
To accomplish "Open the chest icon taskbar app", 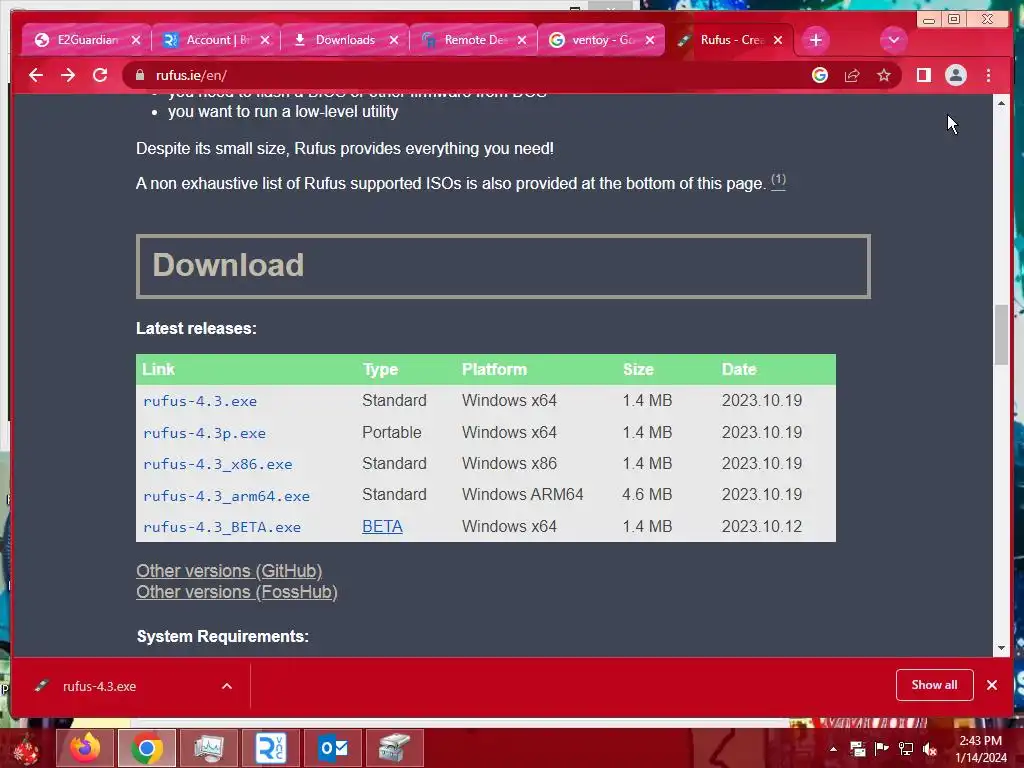I will [394, 748].
